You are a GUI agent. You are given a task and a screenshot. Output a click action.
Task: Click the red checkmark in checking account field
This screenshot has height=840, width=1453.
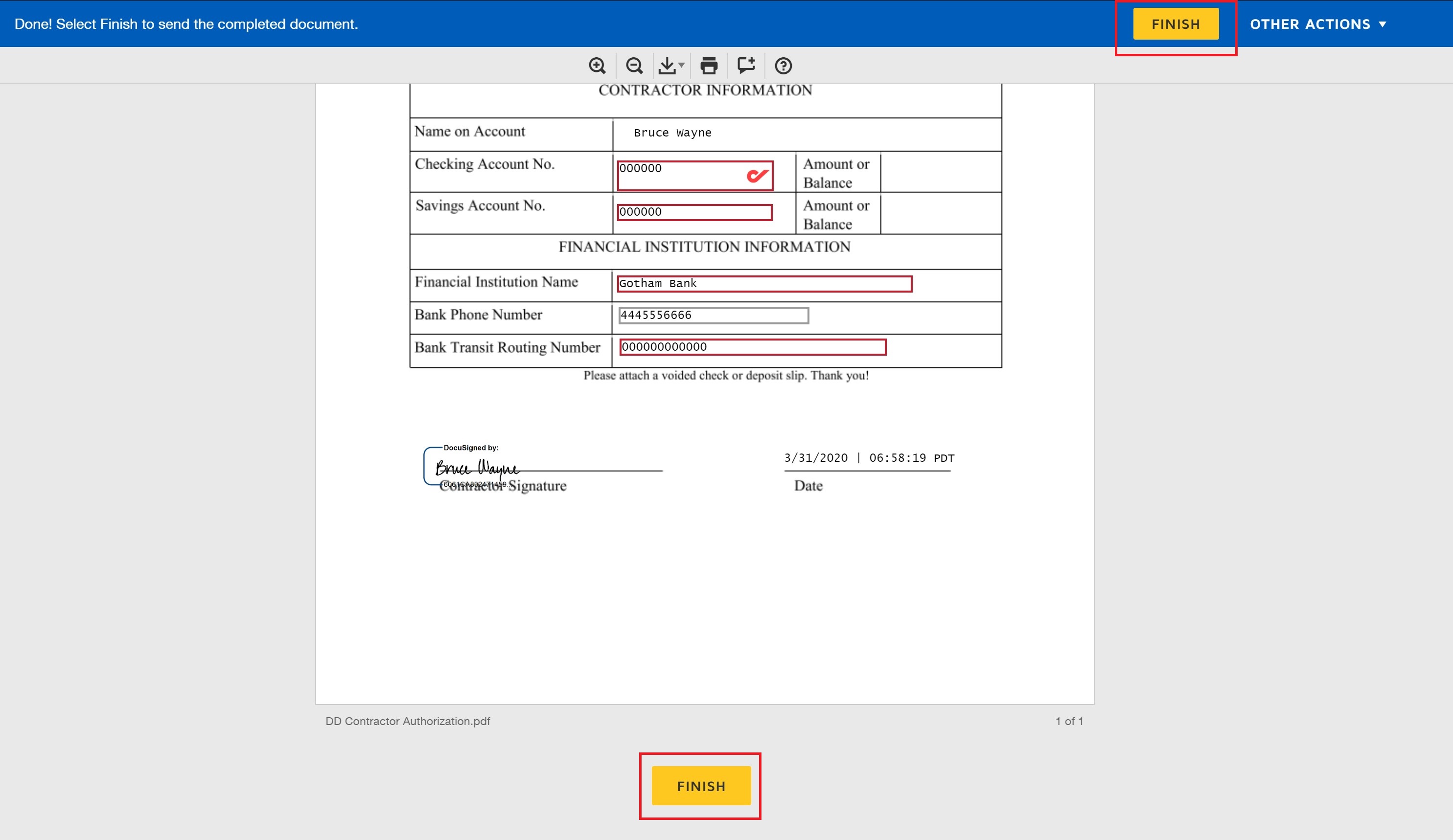pyautogui.click(x=757, y=175)
